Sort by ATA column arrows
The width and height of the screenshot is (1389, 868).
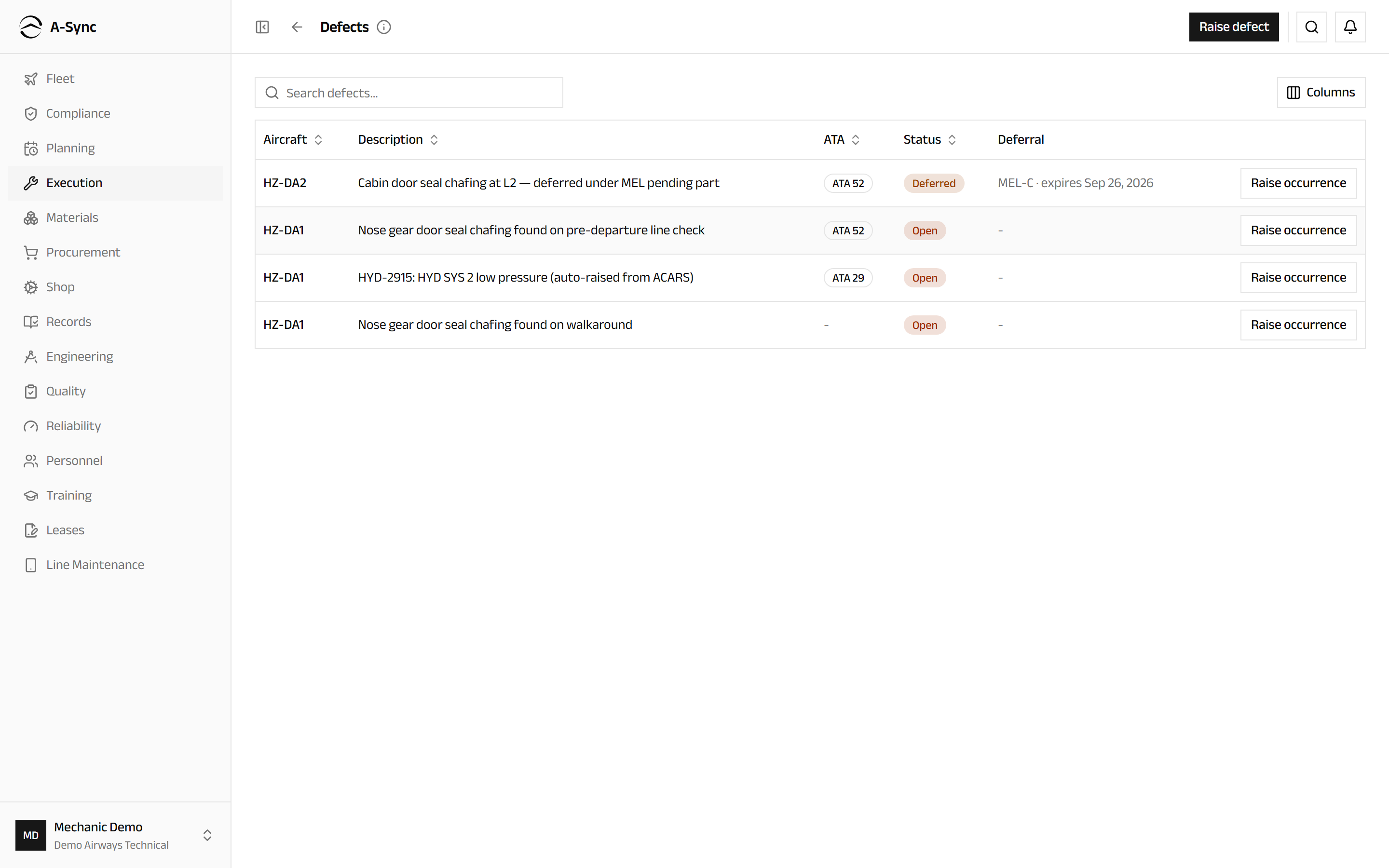click(855, 140)
